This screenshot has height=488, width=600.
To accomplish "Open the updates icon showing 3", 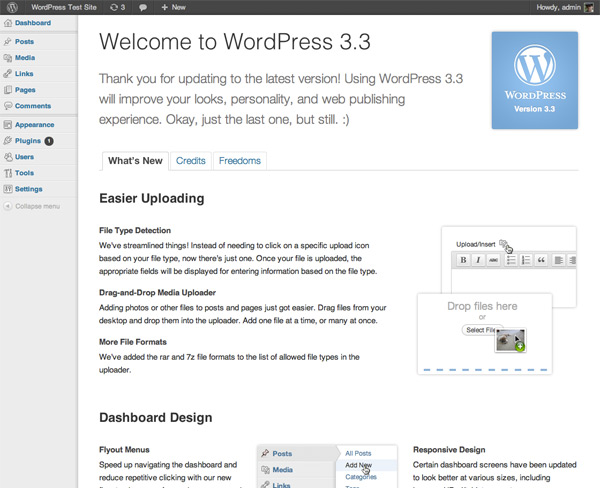I will pyautogui.click(x=117, y=7).
